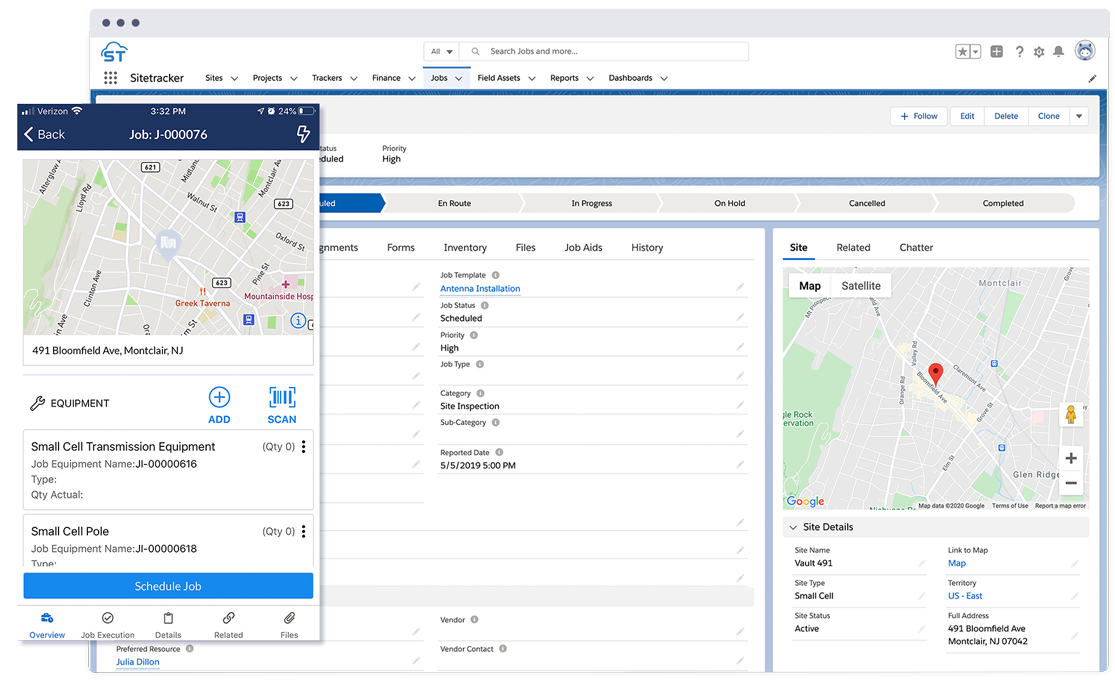
Task: Click the Edit button
Action: [x=967, y=116]
